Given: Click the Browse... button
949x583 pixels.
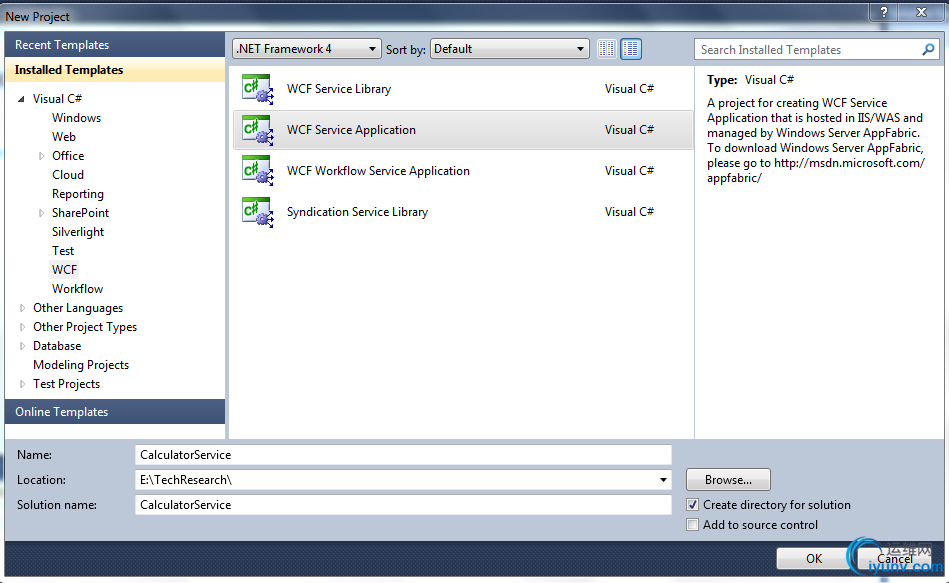Looking at the screenshot, I should coord(728,479).
